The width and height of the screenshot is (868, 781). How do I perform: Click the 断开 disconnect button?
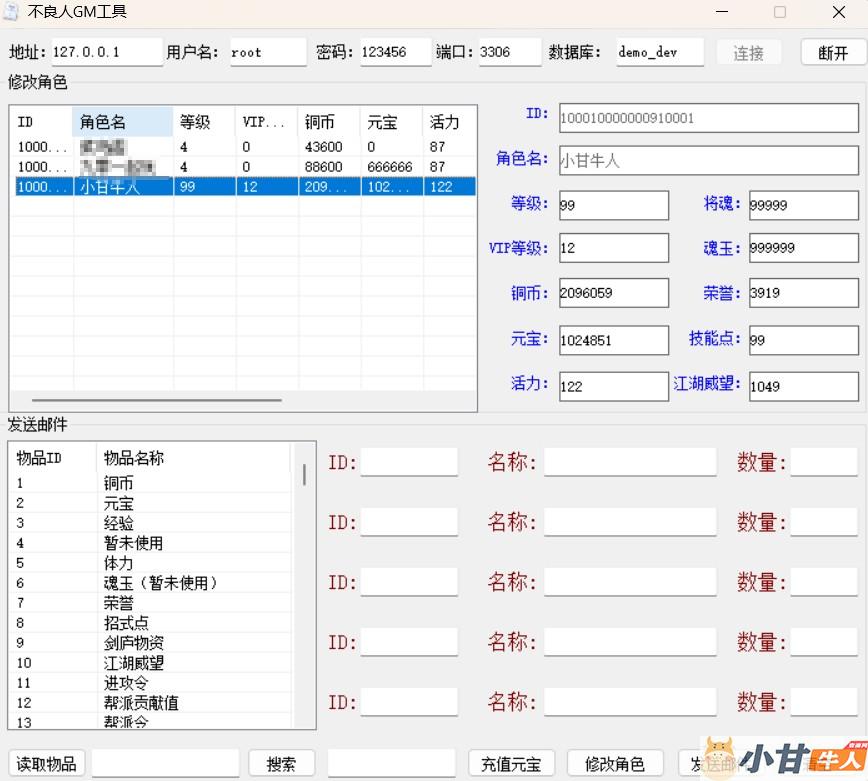click(x=833, y=53)
